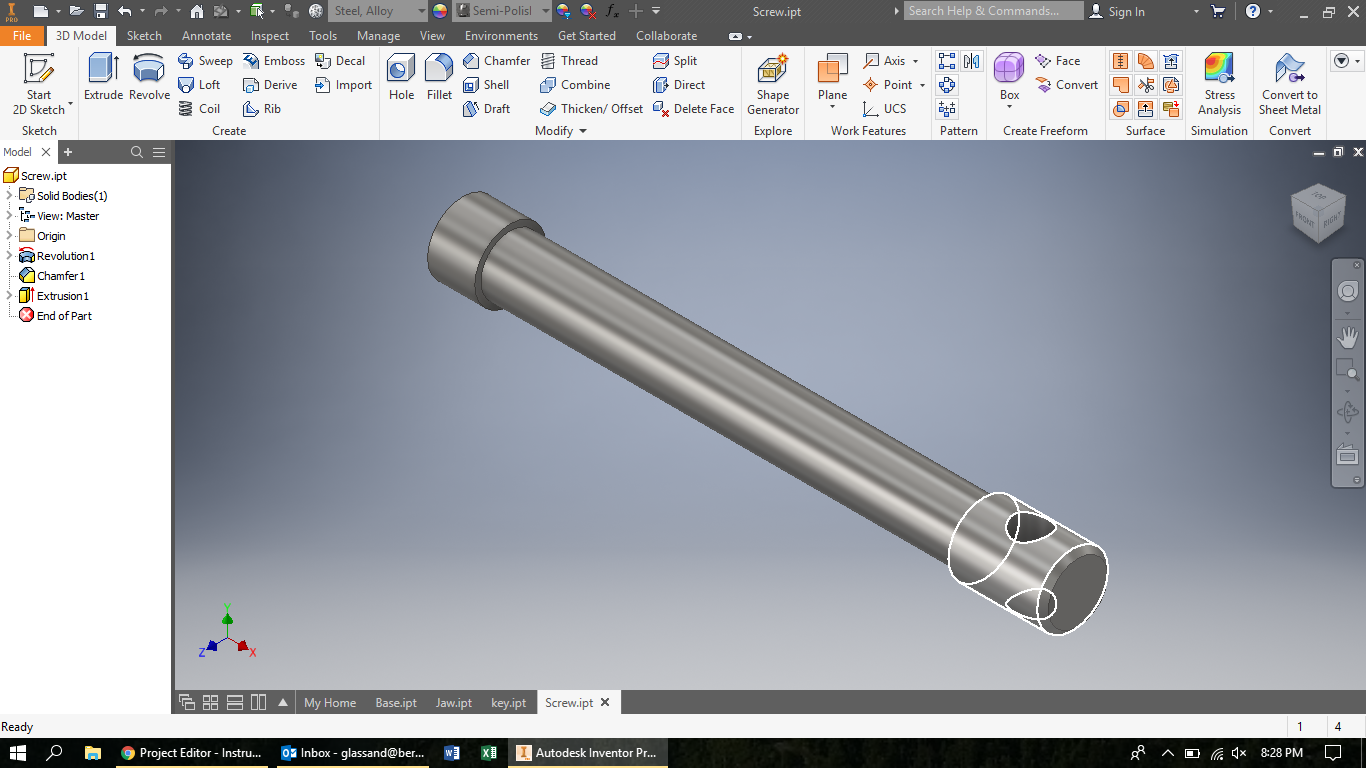Viewport: 1366px width, 768px height.
Task: Open the Sketch ribbon tab
Action: pos(144,35)
